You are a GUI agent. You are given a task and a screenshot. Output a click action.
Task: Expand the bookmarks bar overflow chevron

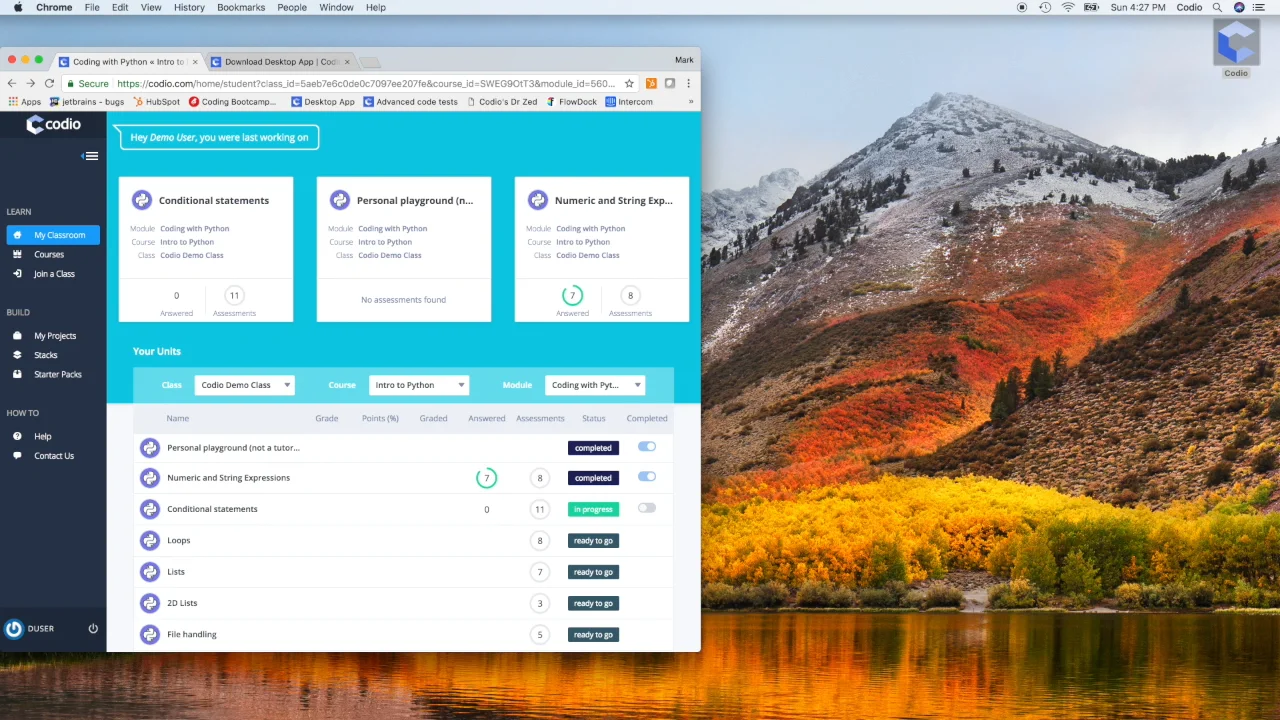pyautogui.click(x=690, y=102)
